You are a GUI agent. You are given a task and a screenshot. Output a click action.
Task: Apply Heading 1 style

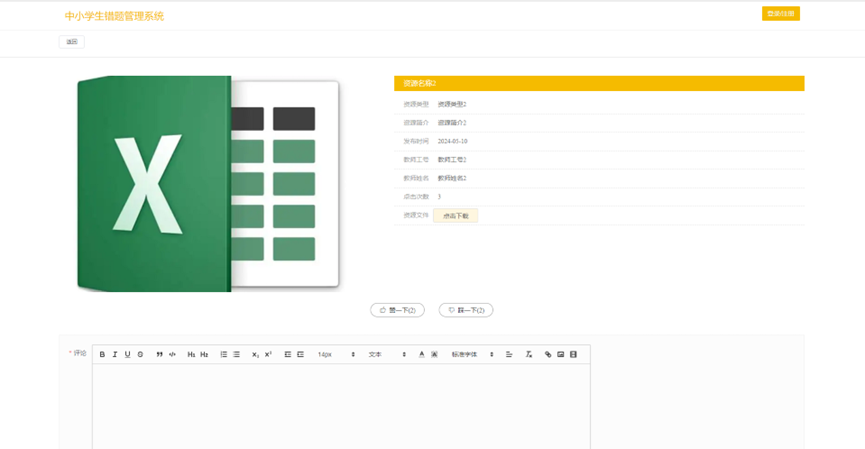[191, 354]
